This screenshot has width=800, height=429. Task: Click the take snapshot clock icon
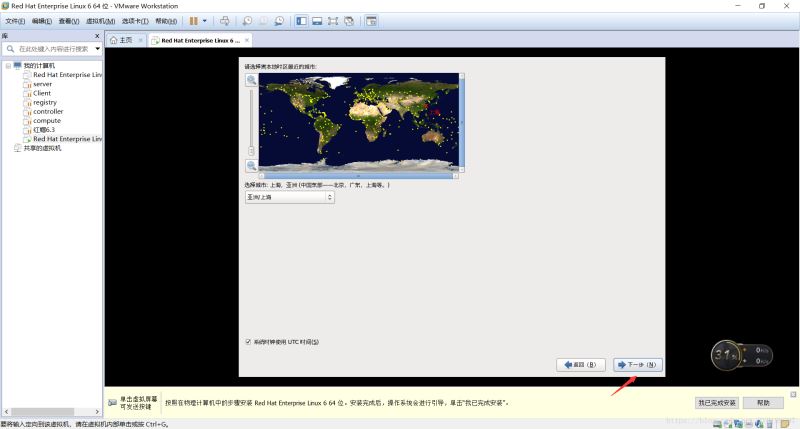pyautogui.click(x=246, y=20)
